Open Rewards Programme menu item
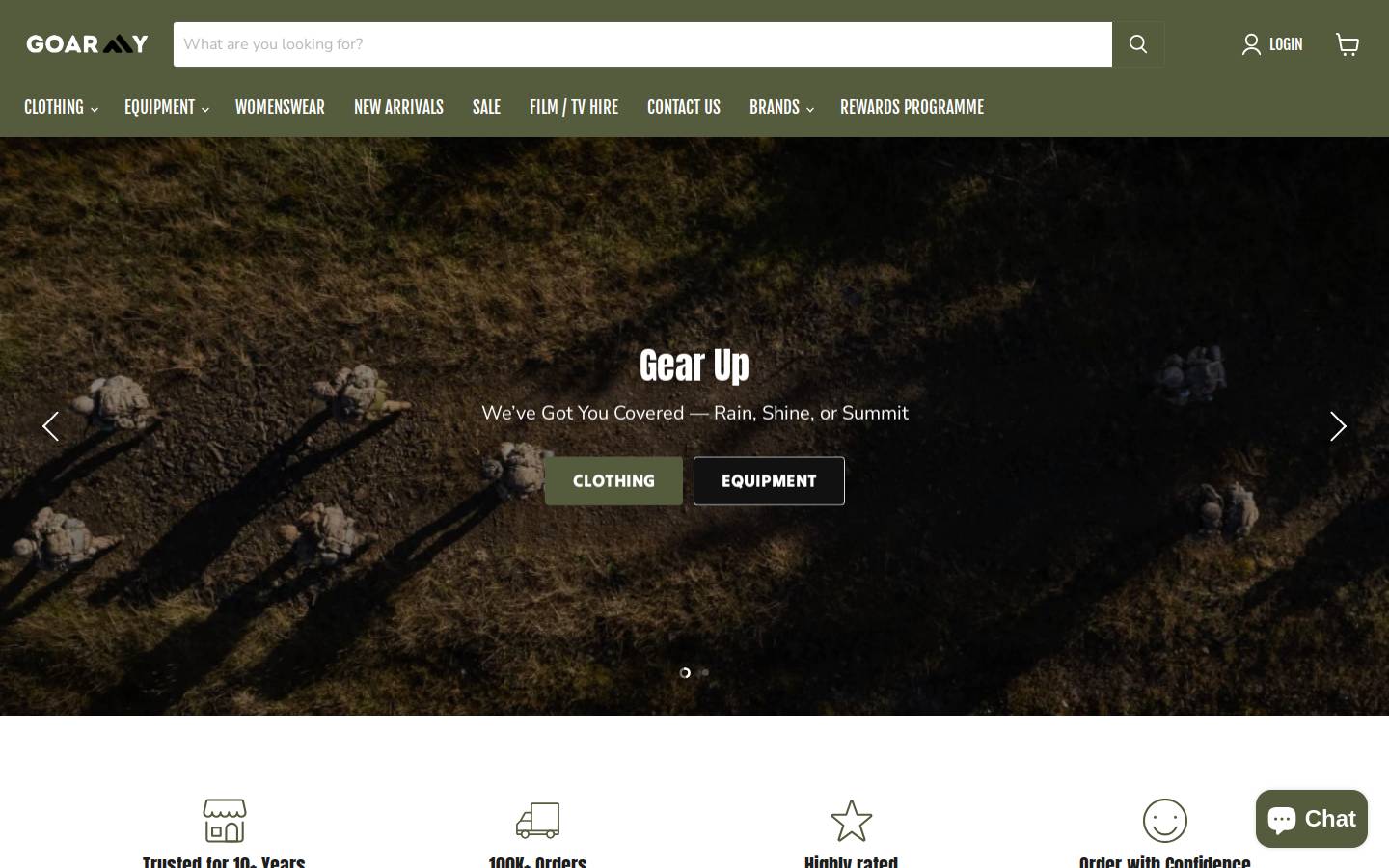Screen dimensions: 1389x868 (912, 107)
